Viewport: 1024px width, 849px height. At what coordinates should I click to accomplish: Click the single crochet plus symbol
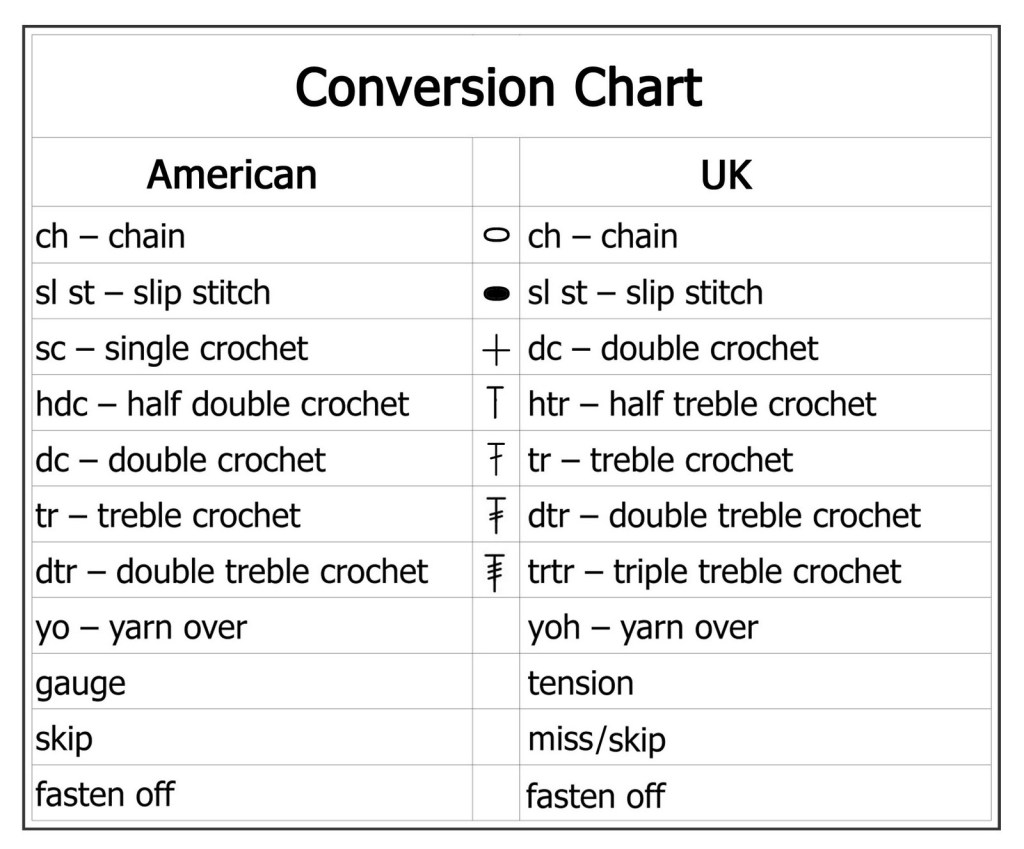coord(496,349)
